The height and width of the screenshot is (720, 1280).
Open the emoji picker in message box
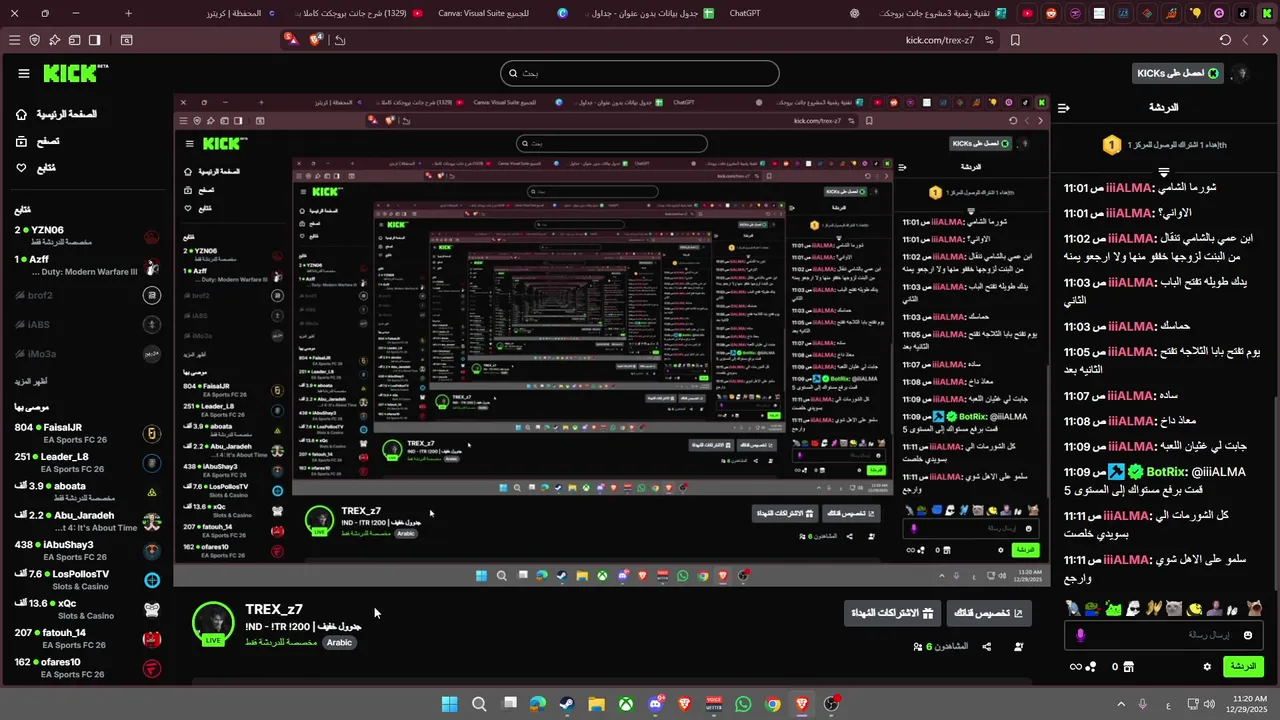pos(1247,635)
